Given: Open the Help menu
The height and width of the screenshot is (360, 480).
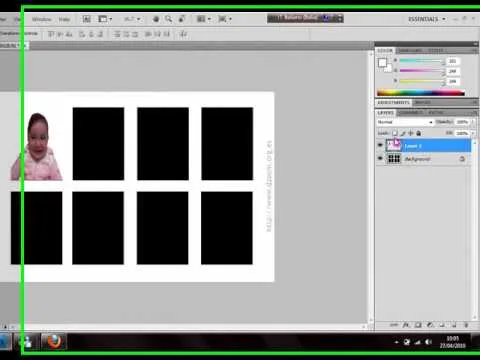Looking at the screenshot, I should 64,19.
